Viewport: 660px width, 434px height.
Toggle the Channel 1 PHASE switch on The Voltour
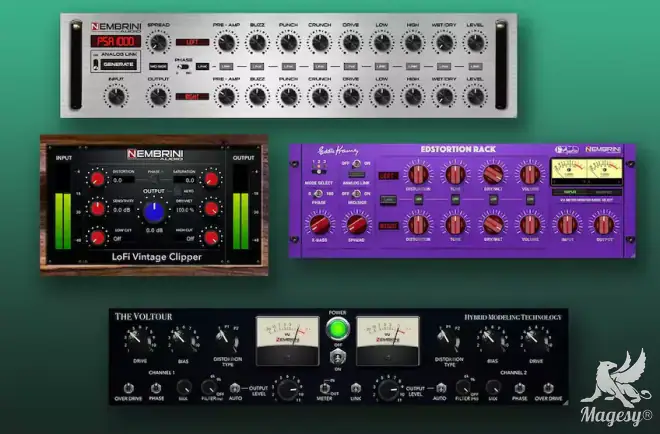click(156, 388)
